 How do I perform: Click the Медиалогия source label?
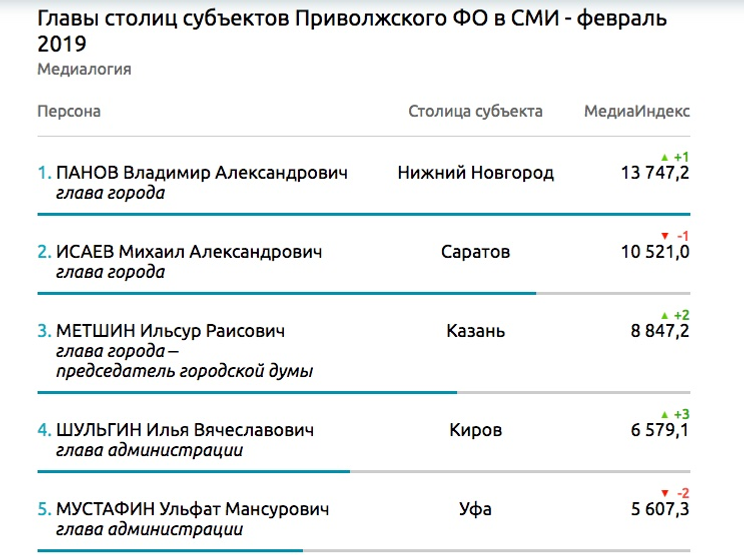tap(84, 70)
